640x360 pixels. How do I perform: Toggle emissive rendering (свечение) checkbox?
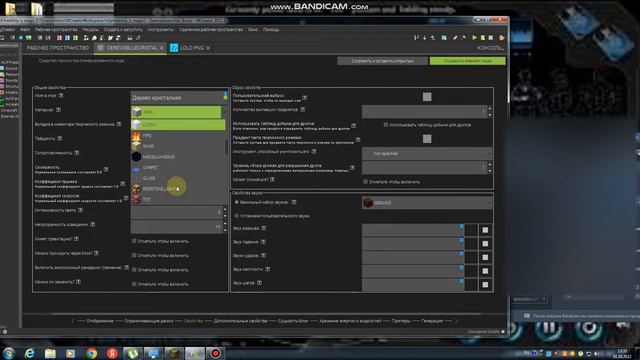pyautogui.click(x=134, y=269)
